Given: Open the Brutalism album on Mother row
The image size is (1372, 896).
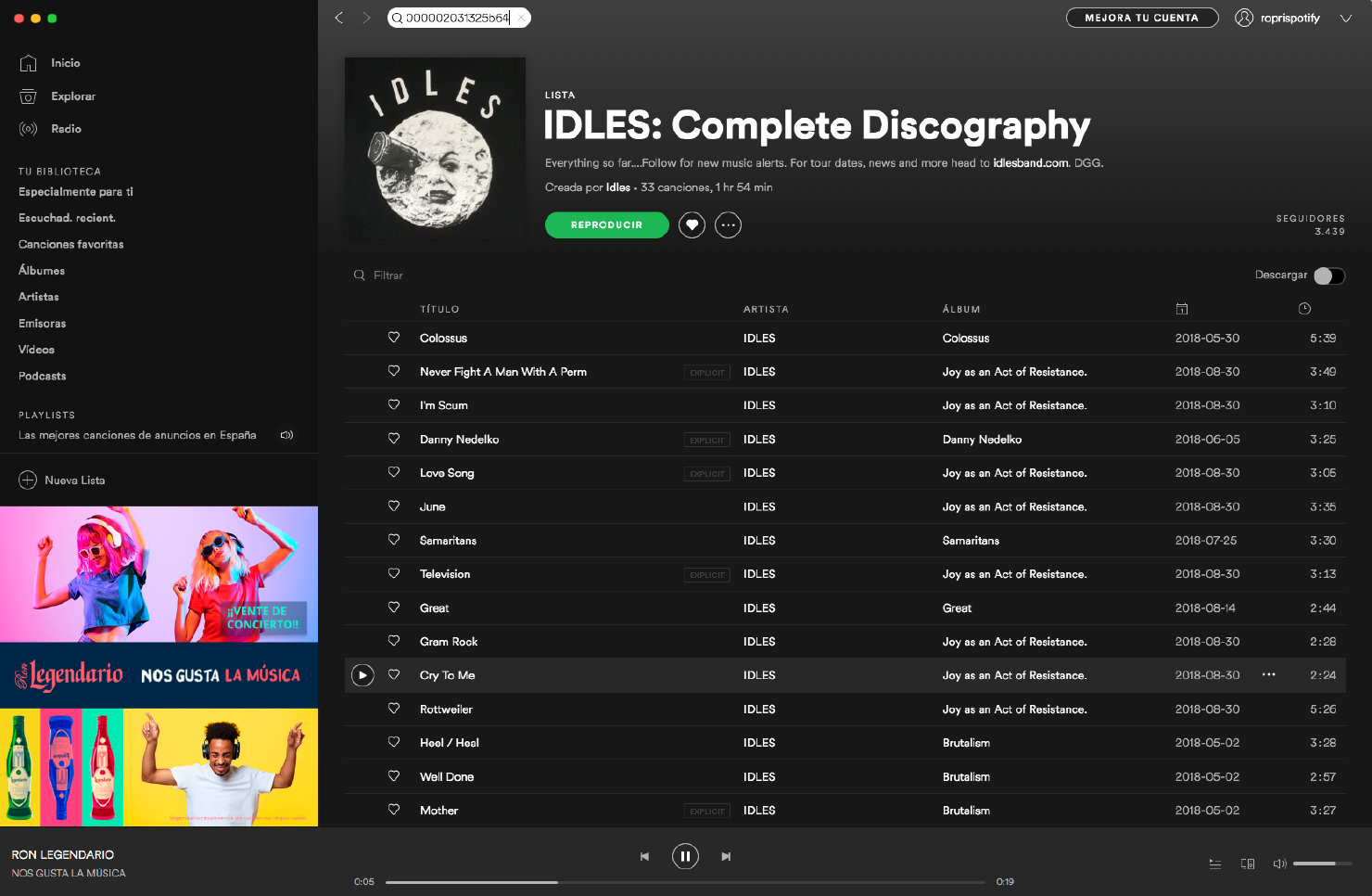Looking at the screenshot, I should pos(966,811).
